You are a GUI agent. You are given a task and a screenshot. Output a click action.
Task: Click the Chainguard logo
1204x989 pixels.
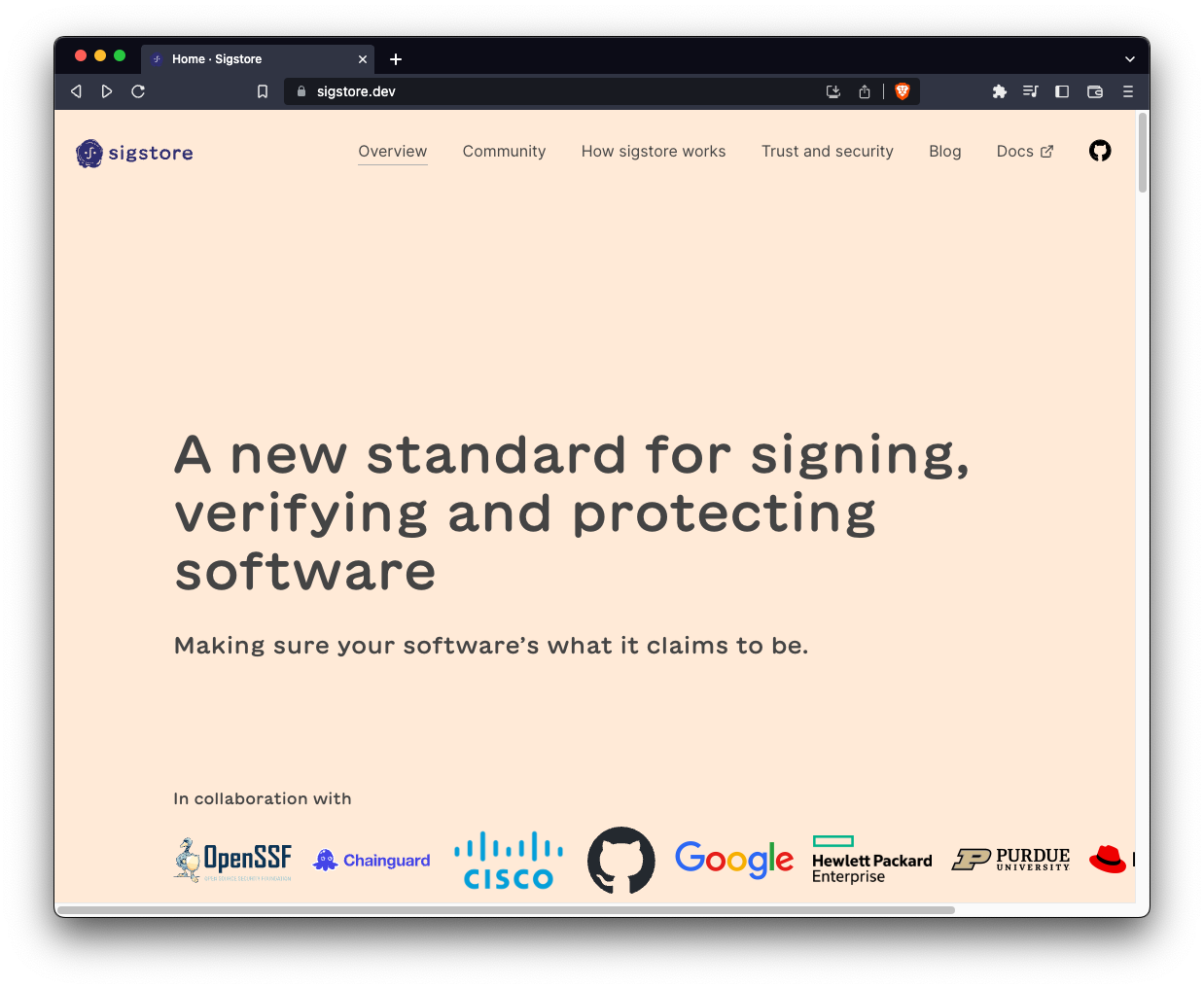pos(372,861)
